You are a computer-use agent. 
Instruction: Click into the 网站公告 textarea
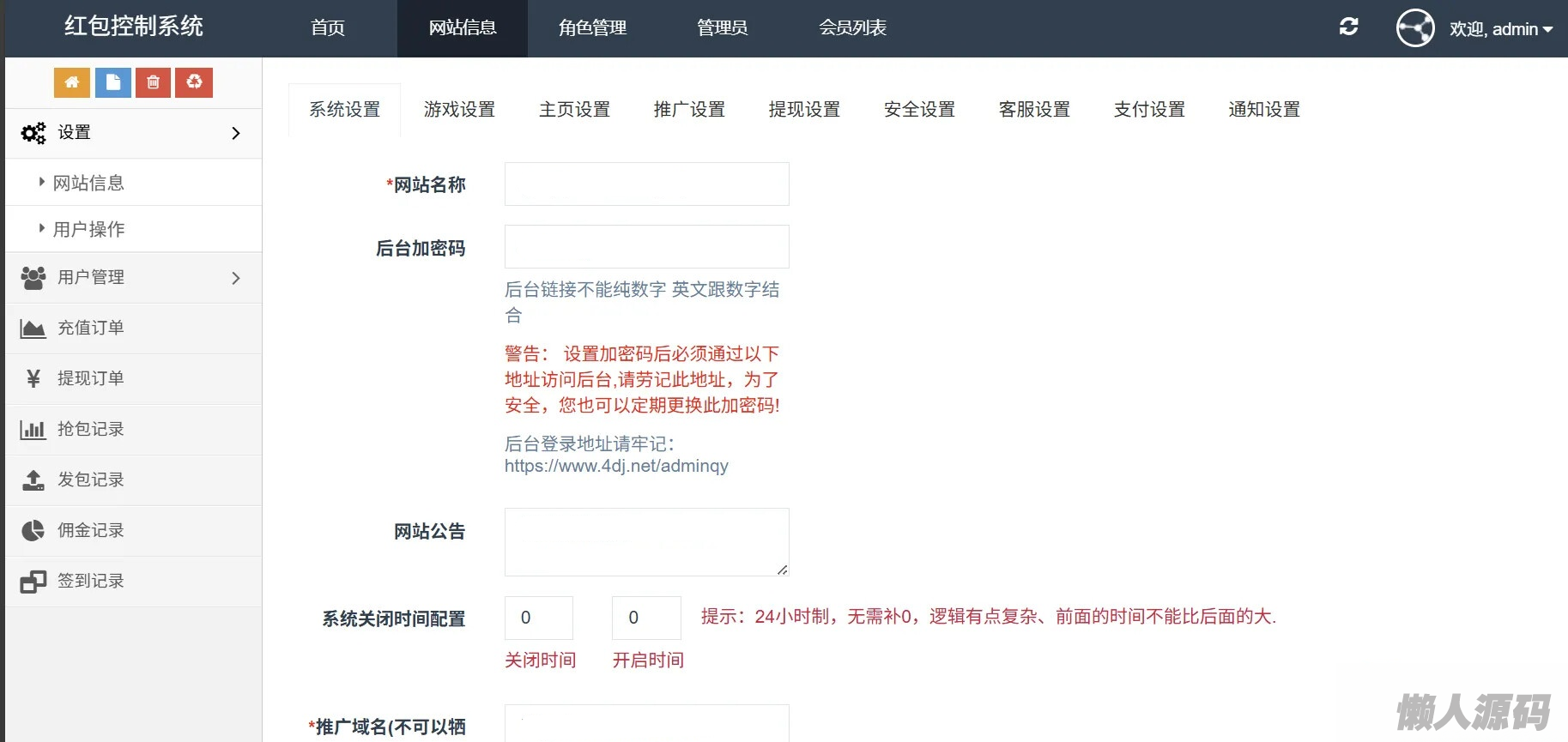pos(647,542)
